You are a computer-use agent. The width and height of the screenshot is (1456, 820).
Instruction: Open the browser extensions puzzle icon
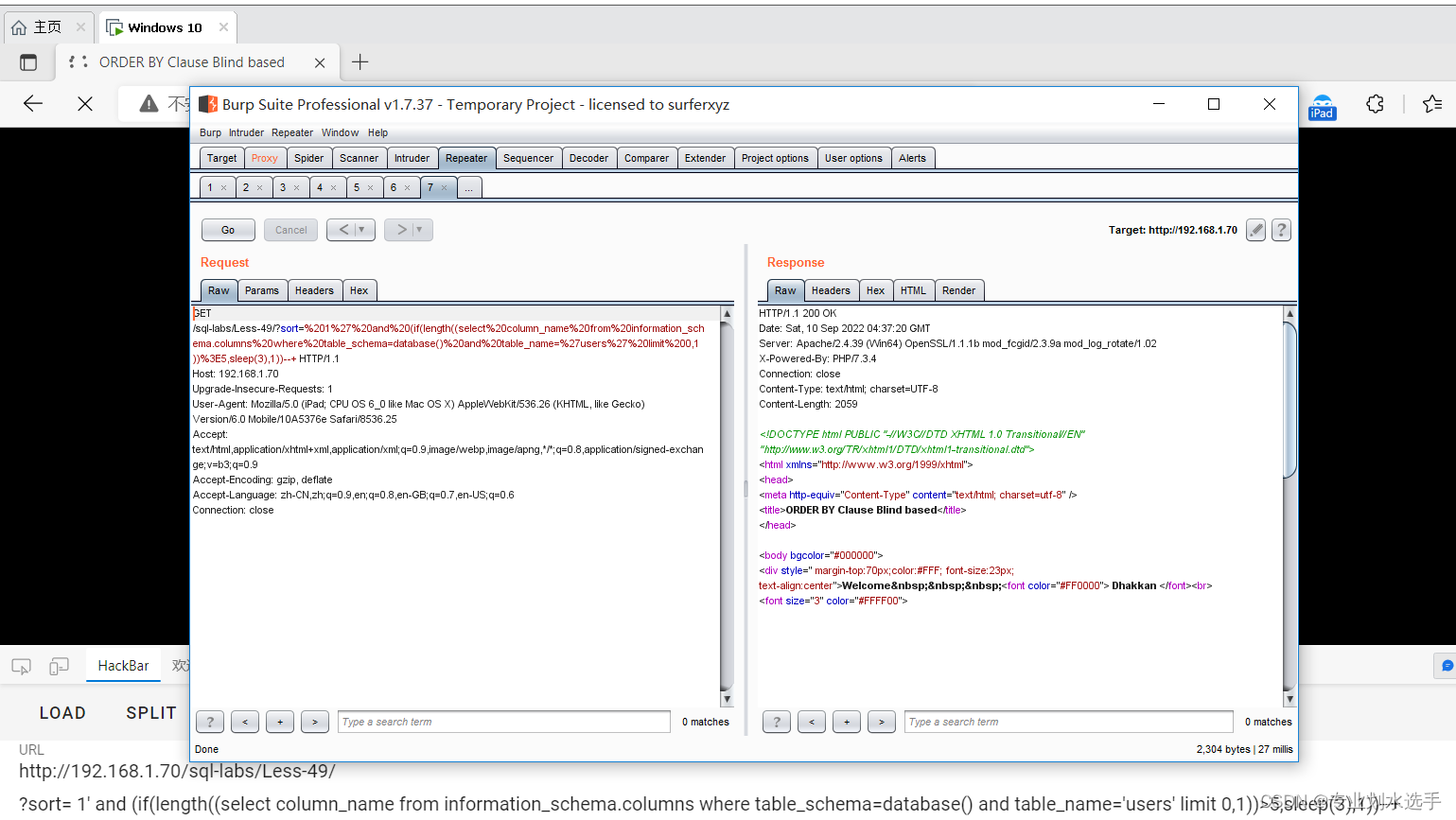1376,104
